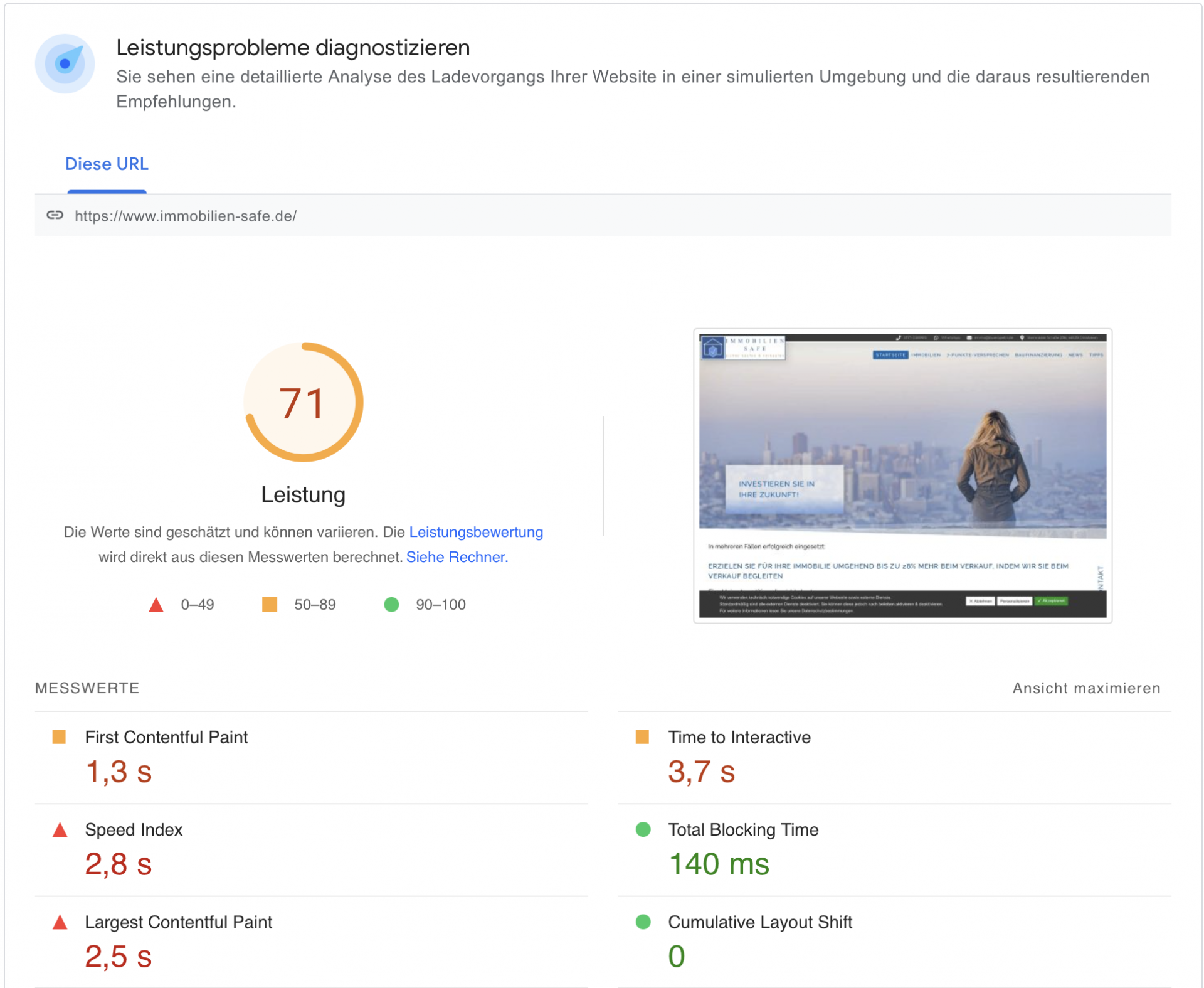Click the Total Blocking Time label
This screenshot has width=1204, height=988.
743,829
